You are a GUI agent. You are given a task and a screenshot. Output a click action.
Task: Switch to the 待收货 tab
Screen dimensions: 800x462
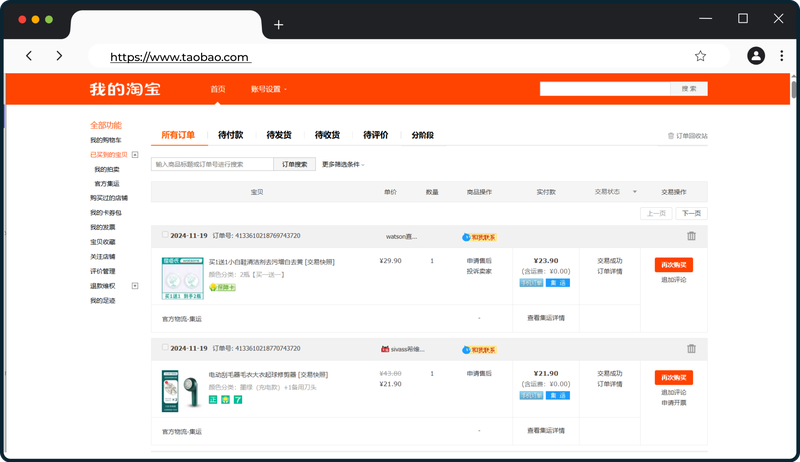(x=328, y=135)
